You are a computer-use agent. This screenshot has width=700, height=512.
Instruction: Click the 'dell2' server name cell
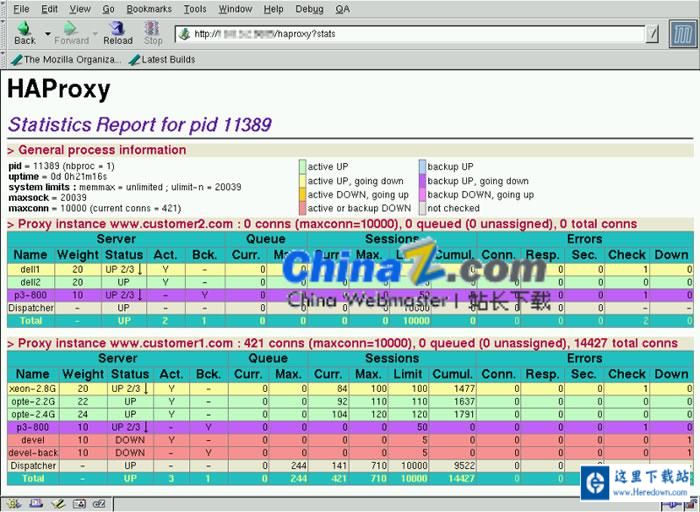click(x=30, y=282)
